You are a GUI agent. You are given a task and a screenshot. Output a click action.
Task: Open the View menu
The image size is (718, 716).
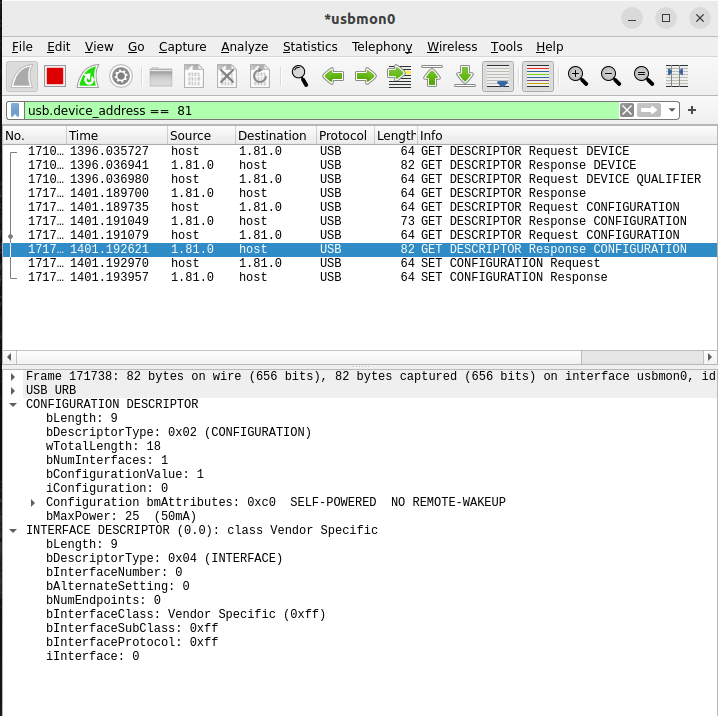(98, 47)
